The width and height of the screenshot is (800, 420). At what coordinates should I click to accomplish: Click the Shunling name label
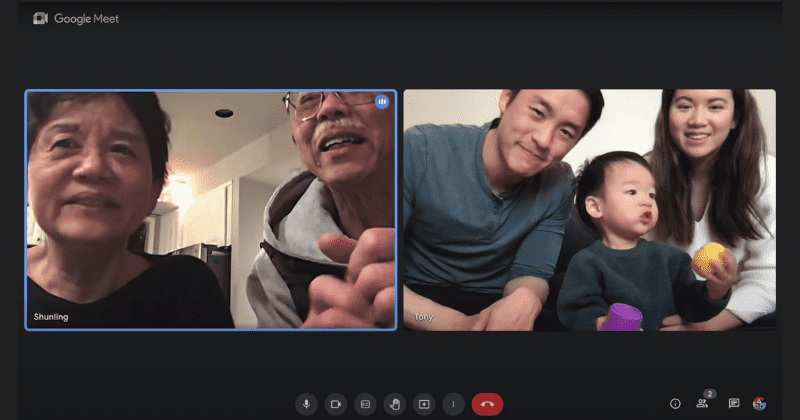[x=51, y=317]
